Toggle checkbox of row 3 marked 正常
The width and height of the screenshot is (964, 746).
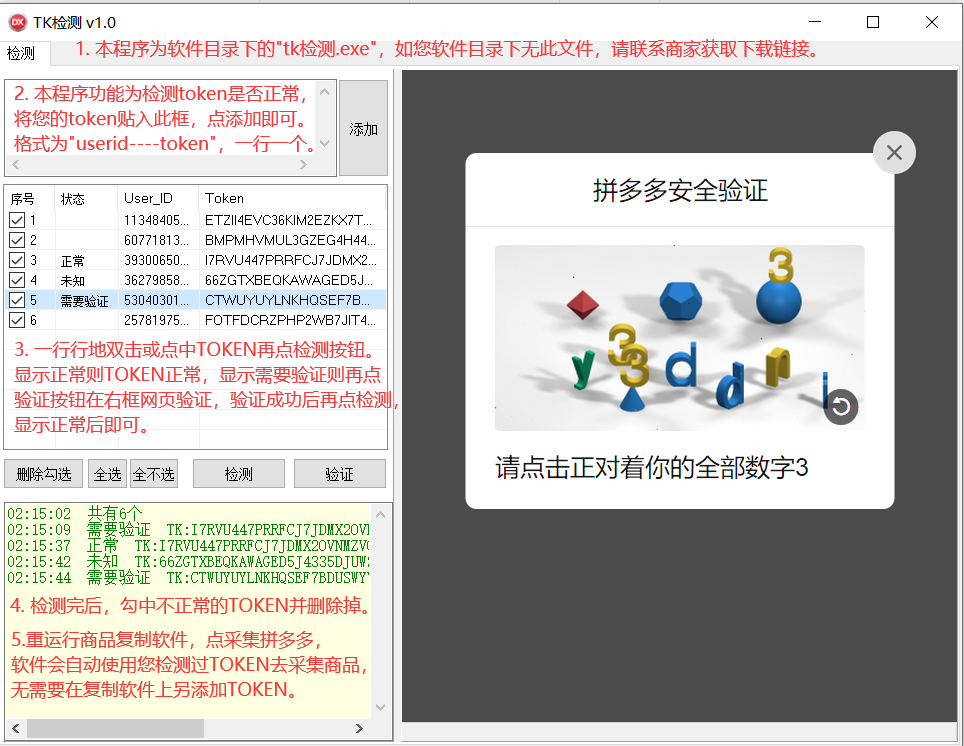point(17,260)
